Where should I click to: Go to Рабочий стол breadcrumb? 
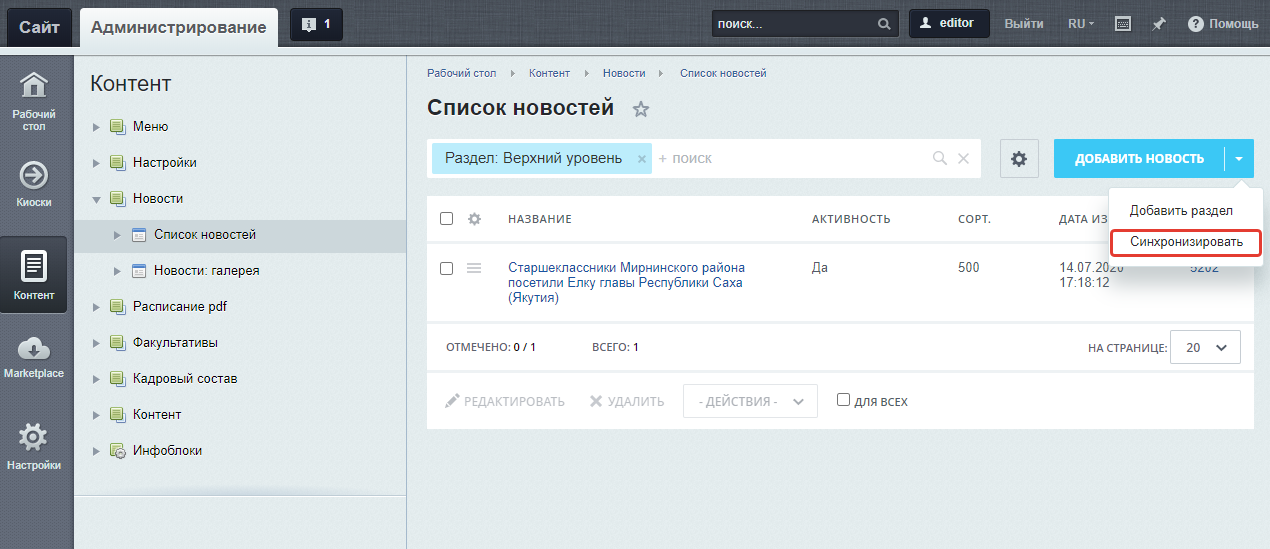(459, 73)
